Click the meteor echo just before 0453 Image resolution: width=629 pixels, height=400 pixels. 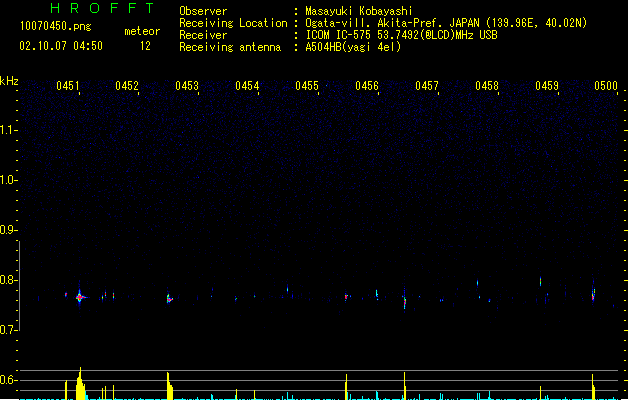[x=169, y=299]
